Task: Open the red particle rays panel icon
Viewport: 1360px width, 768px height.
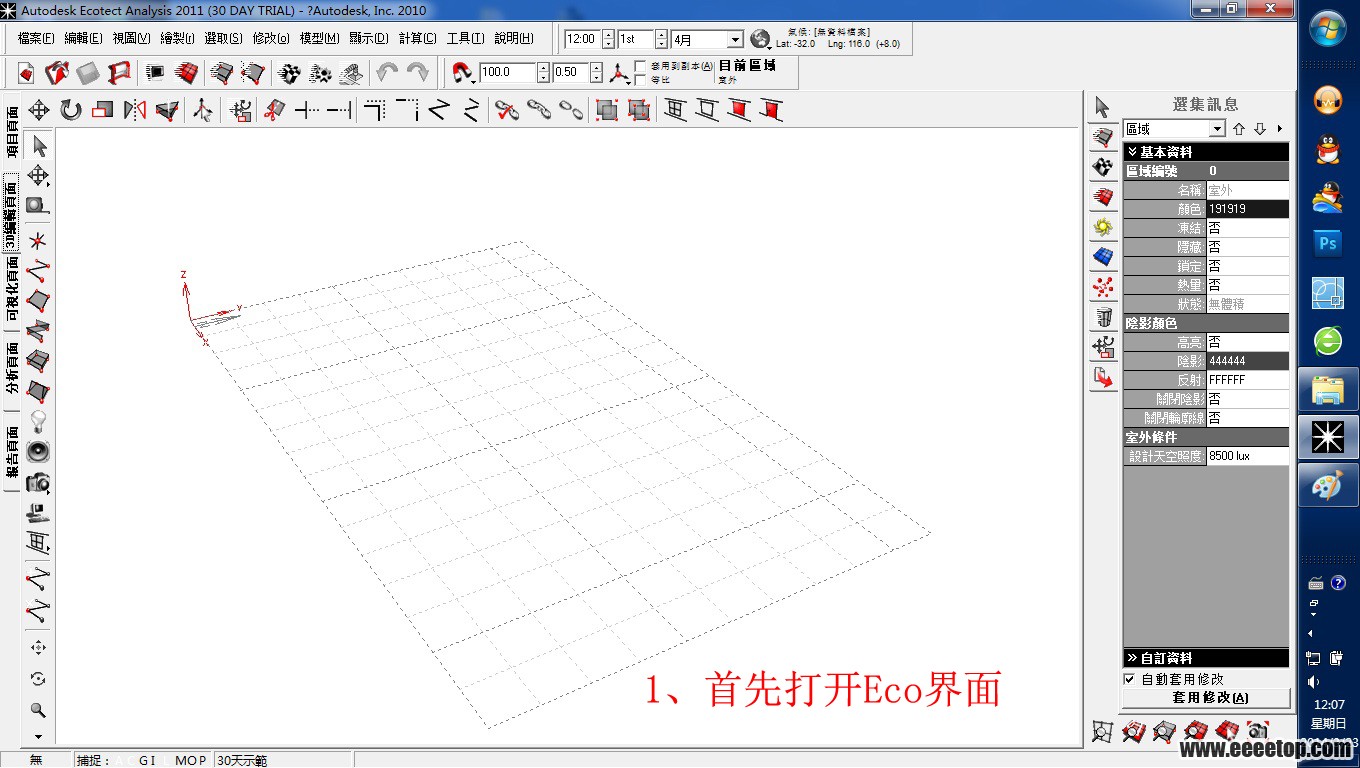Action: click(x=1103, y=288)
